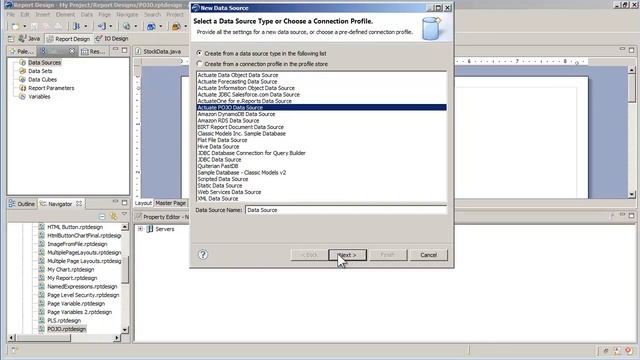Select Web Services Data Source entry
The height and width of the screenshot is (360, 640).
(321, 192)
